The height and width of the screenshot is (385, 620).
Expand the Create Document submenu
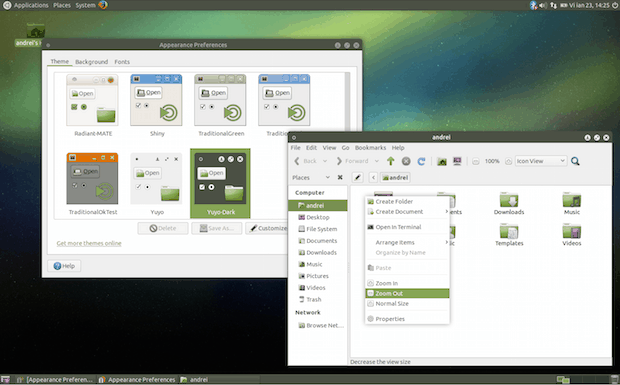tap(407, 212)
